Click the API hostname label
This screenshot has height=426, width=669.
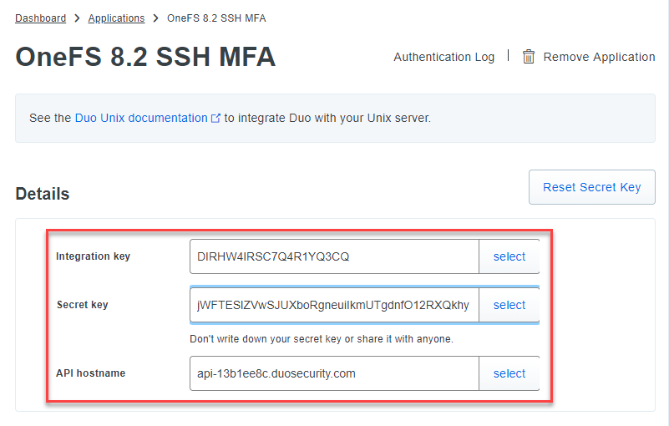point(88,373)
